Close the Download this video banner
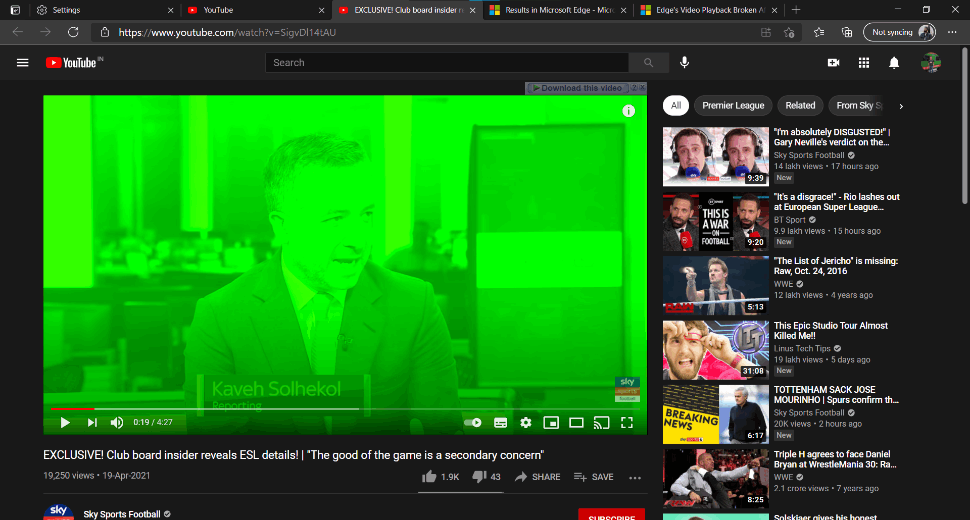 pos(642,88)
